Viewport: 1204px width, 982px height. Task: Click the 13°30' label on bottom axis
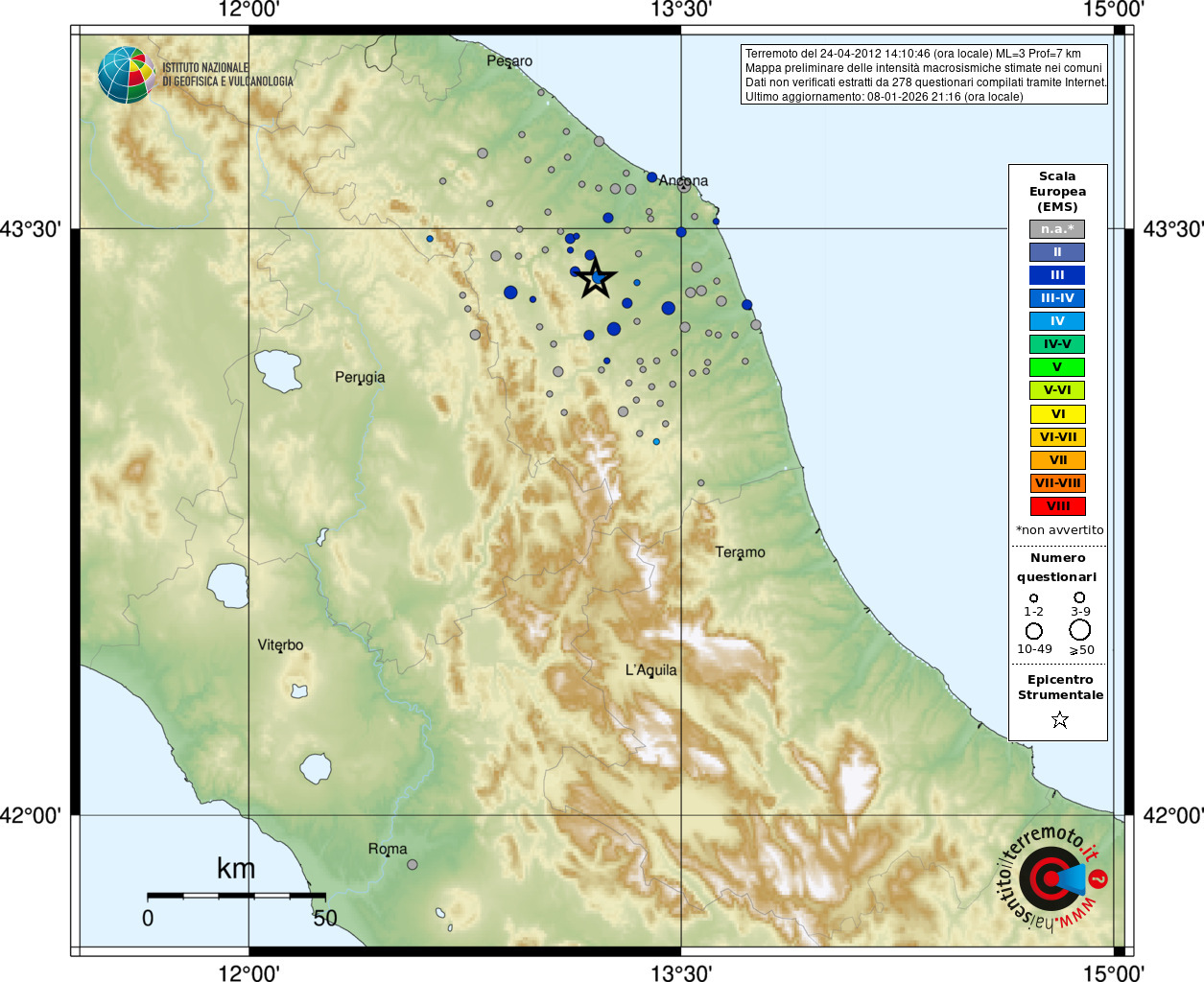pos(681,973)
